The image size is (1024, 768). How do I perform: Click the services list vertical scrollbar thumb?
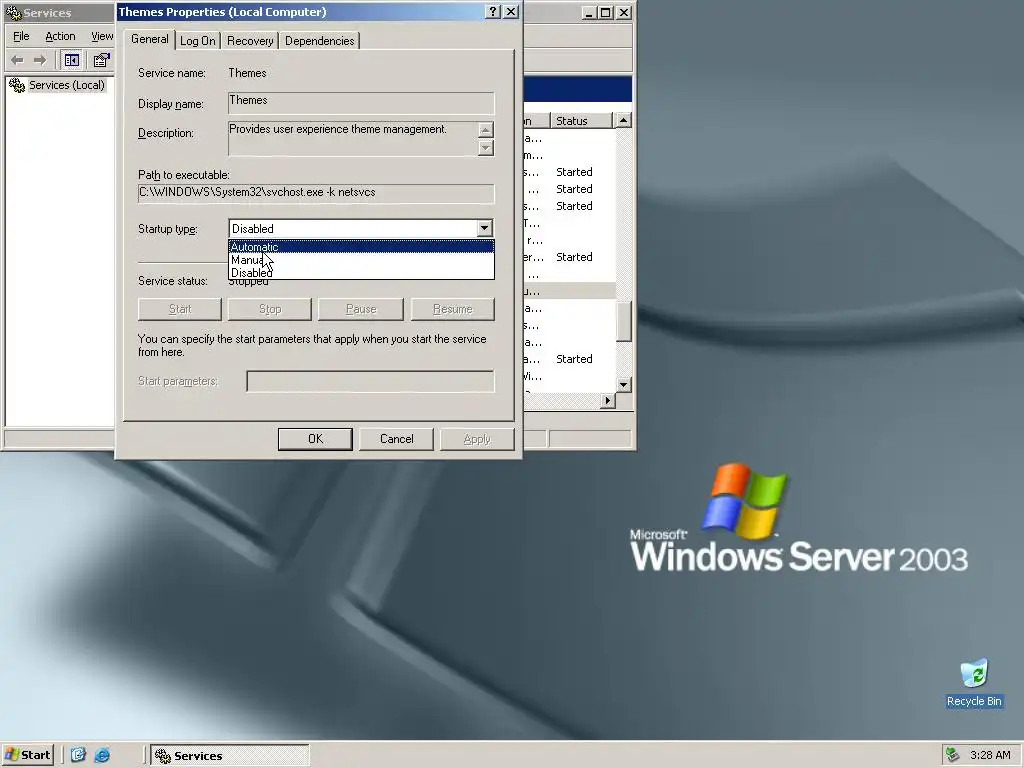[x=624, y=321]
